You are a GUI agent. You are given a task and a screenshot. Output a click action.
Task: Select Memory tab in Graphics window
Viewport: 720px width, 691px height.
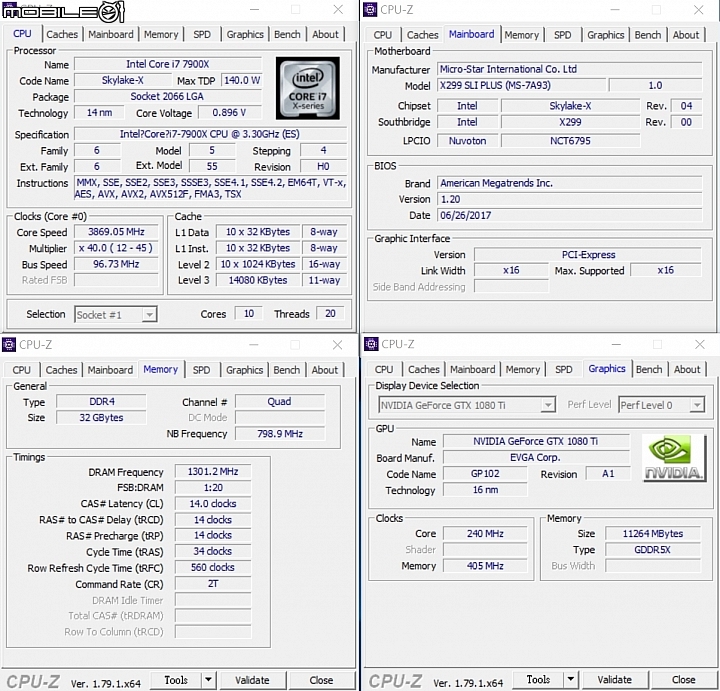pyautogui.click(x=523, y=370)
